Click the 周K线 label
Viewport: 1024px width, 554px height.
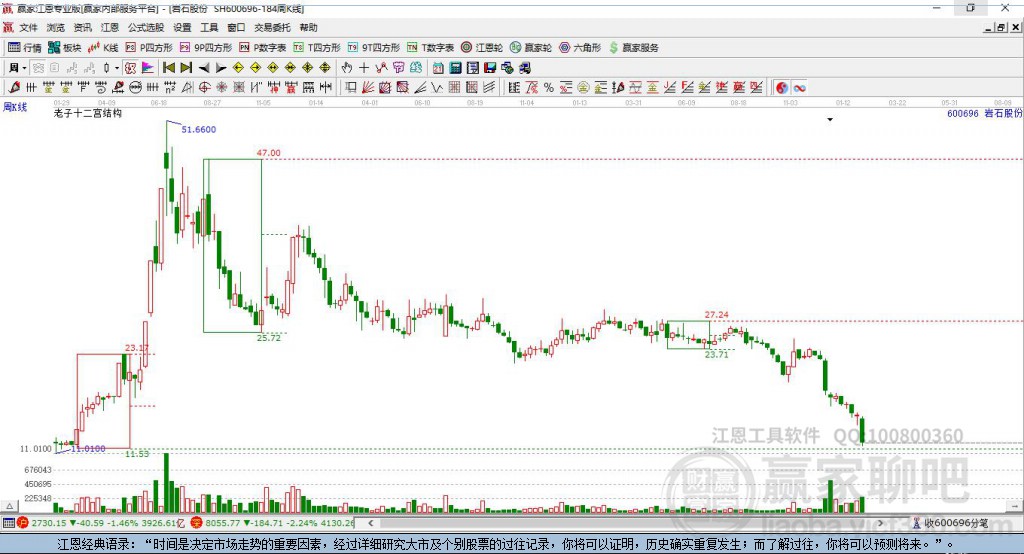click(15, 107)
